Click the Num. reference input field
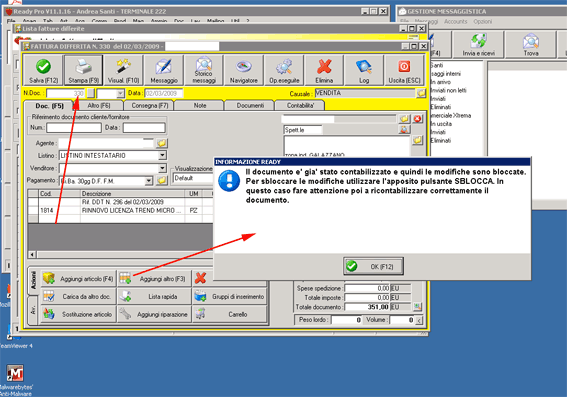Screen dimensions: 567x397 (x=74, y=128)
